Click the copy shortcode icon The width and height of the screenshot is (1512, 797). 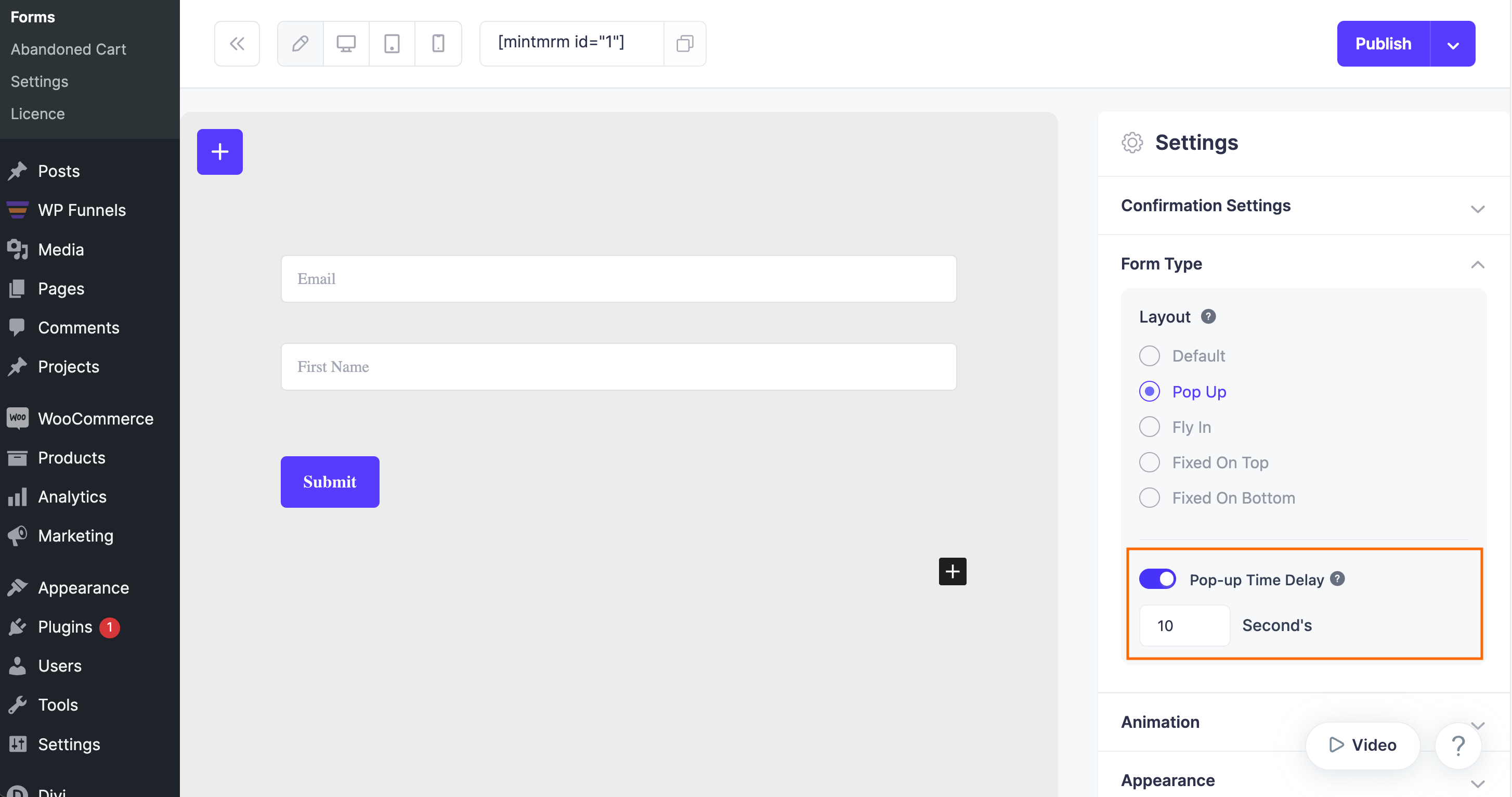tap(685, 42)
